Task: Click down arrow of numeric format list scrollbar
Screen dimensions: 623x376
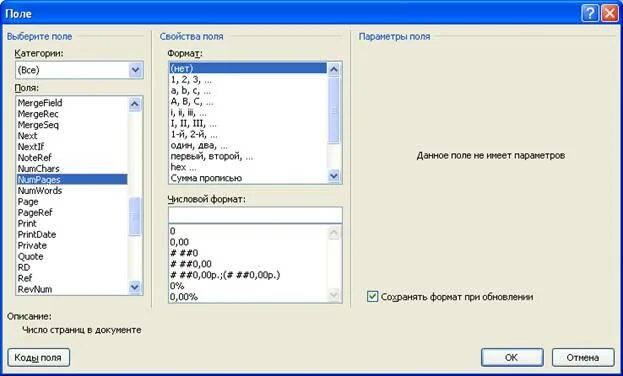Action: pos(334,295)
